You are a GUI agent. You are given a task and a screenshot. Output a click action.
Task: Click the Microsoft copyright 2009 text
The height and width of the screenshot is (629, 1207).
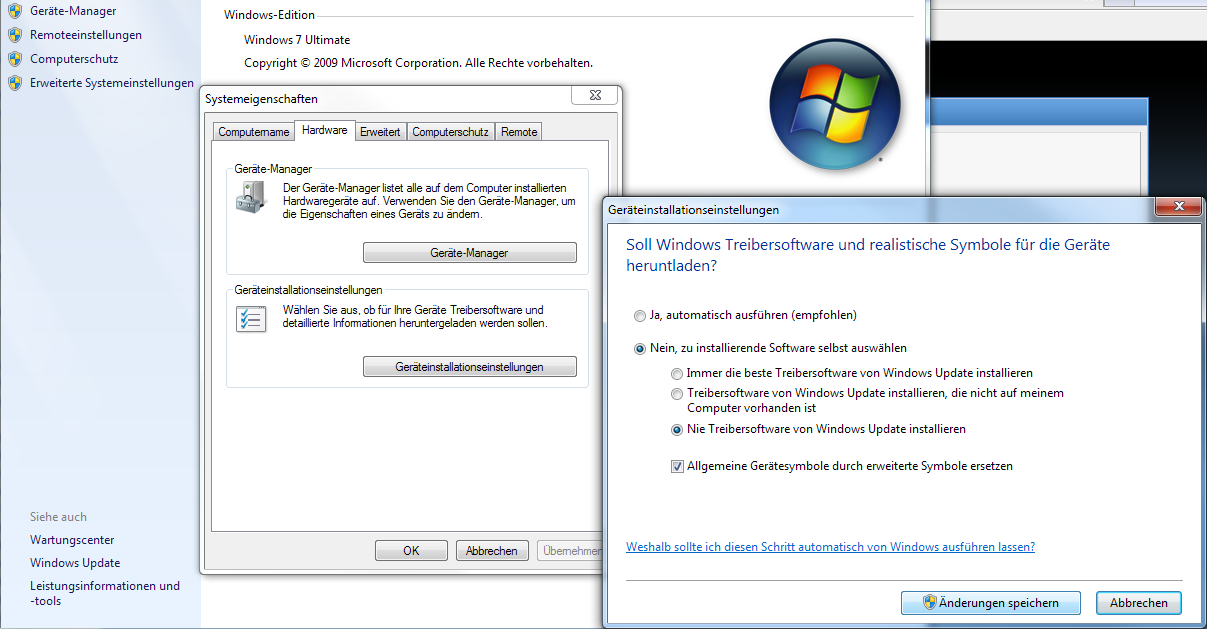[x=418, y=63]
